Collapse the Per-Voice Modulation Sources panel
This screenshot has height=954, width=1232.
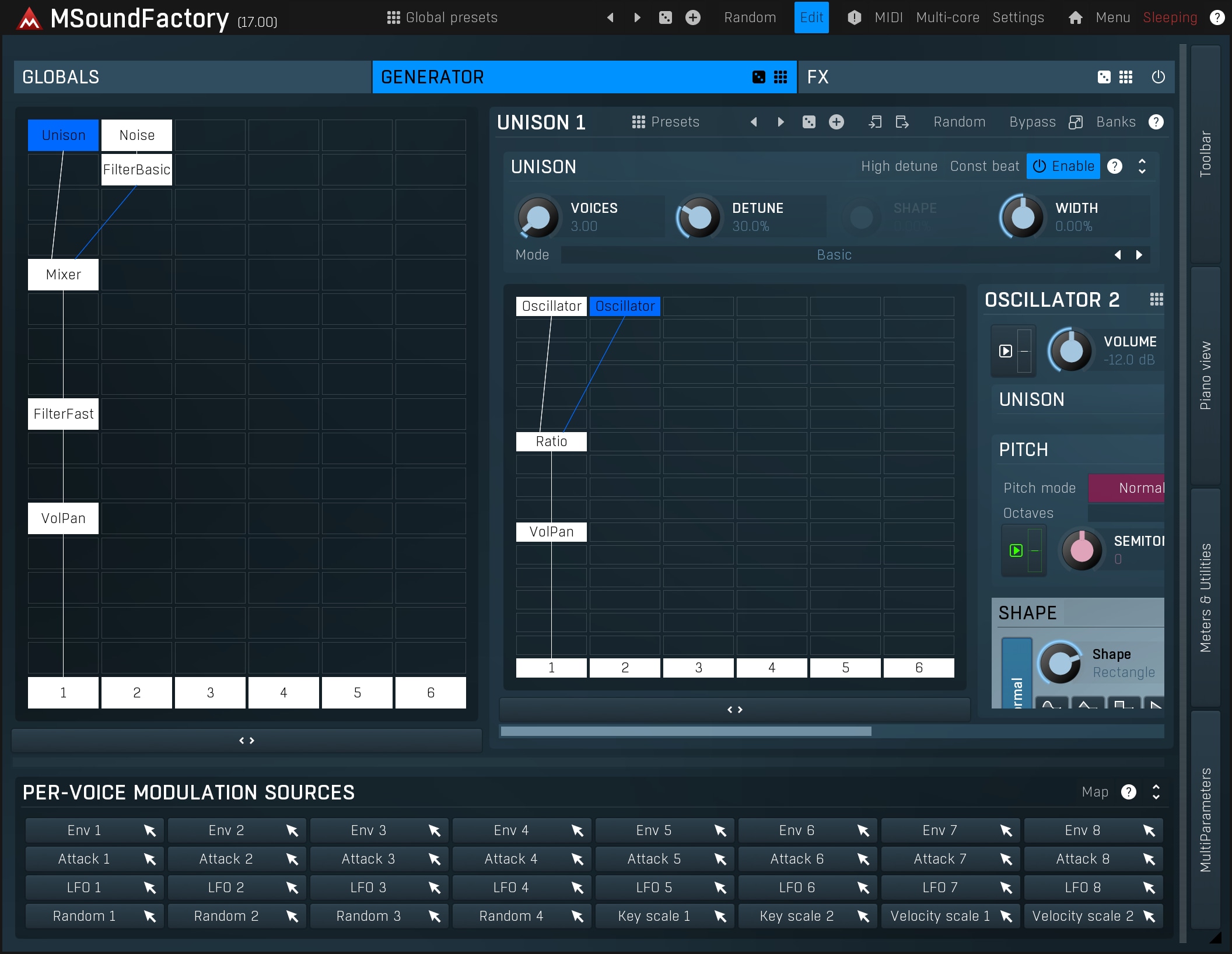[x=1156, y=792]
